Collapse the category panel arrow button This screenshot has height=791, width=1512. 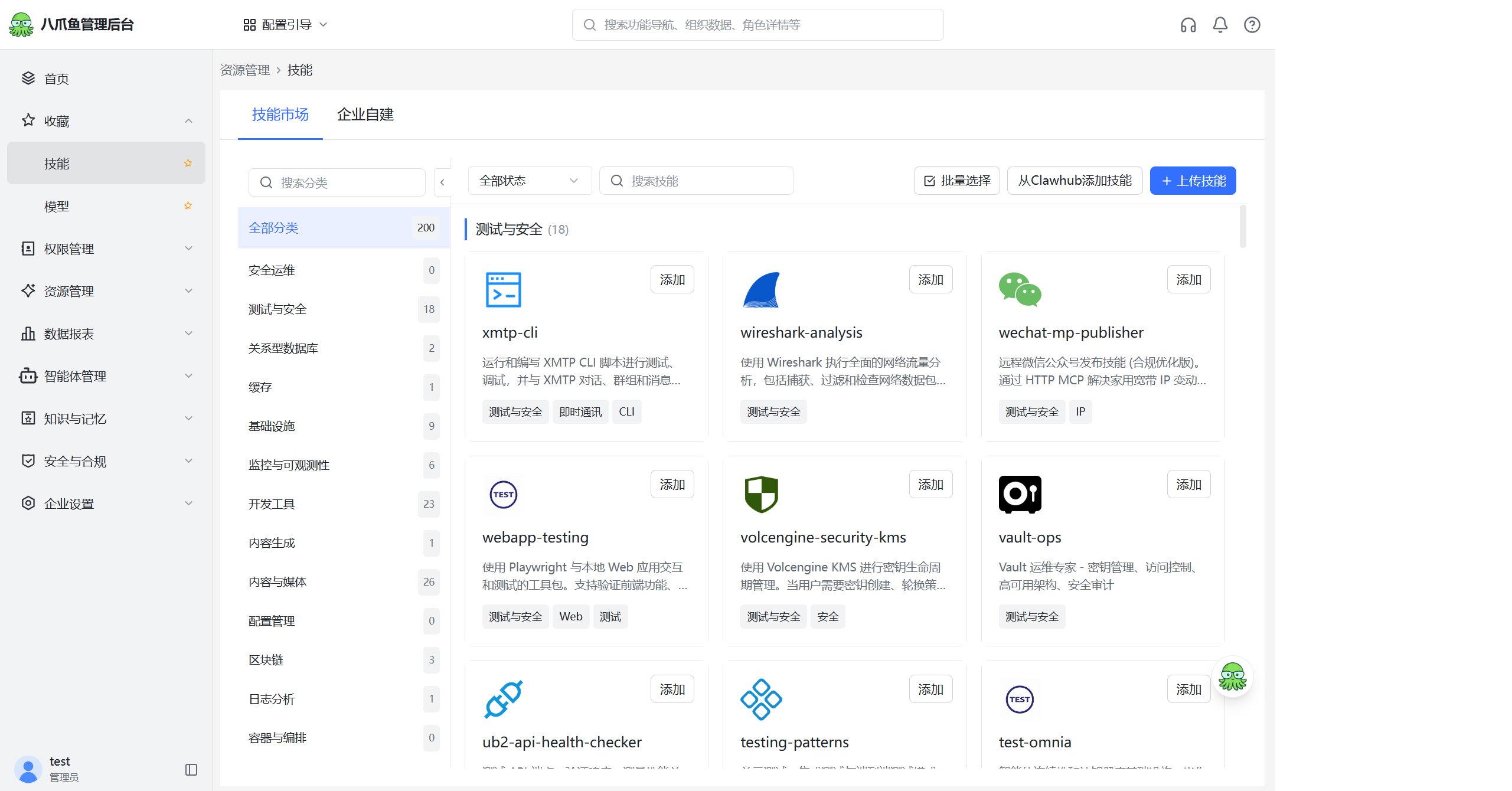point(442,182)
